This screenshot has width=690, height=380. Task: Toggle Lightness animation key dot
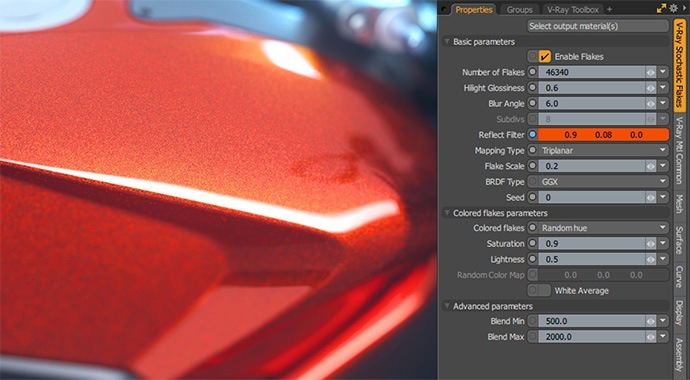[532, 259]
